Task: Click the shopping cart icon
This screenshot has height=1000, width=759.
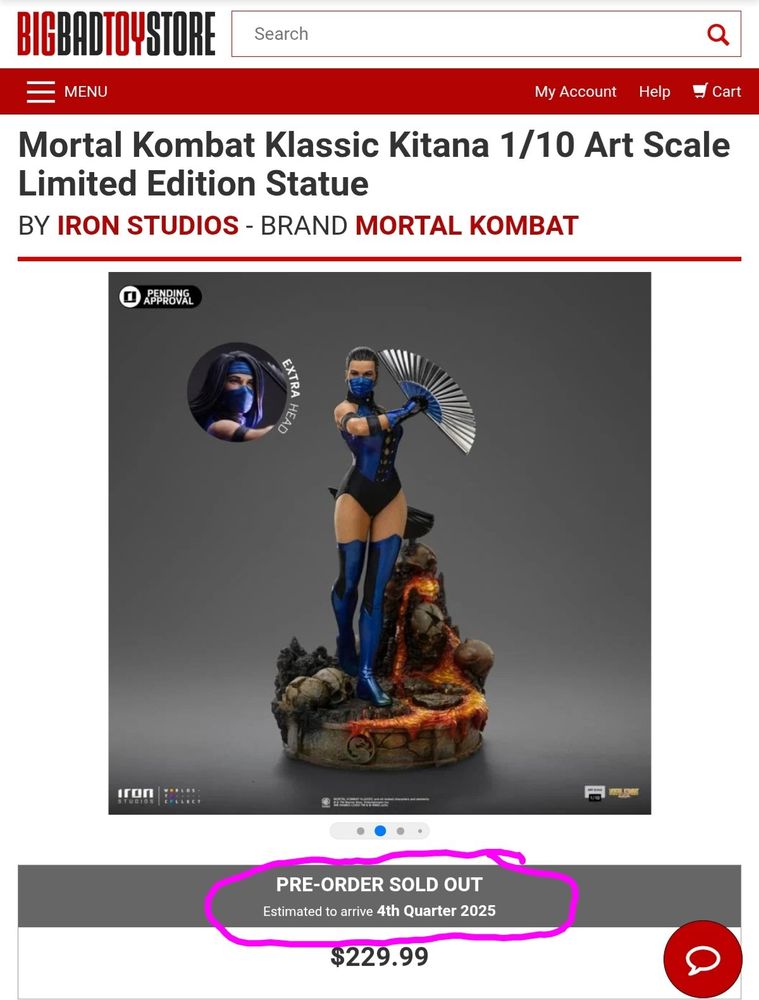Action: [700, 91]
